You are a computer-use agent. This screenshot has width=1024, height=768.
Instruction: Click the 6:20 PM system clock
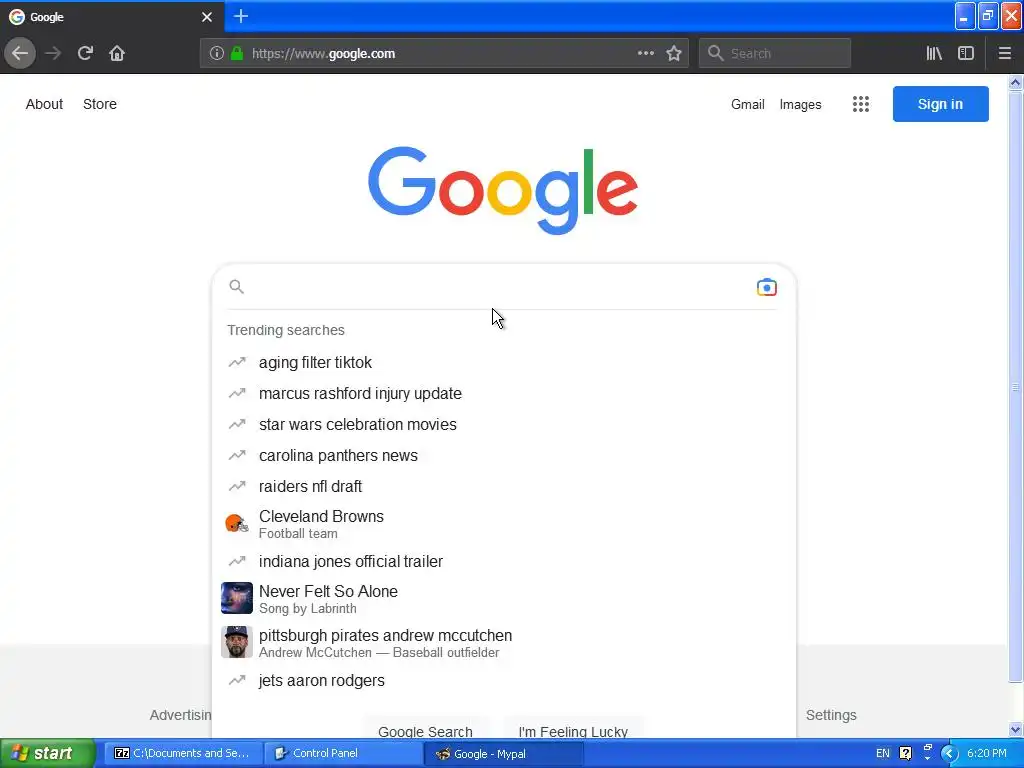point(987,754)
